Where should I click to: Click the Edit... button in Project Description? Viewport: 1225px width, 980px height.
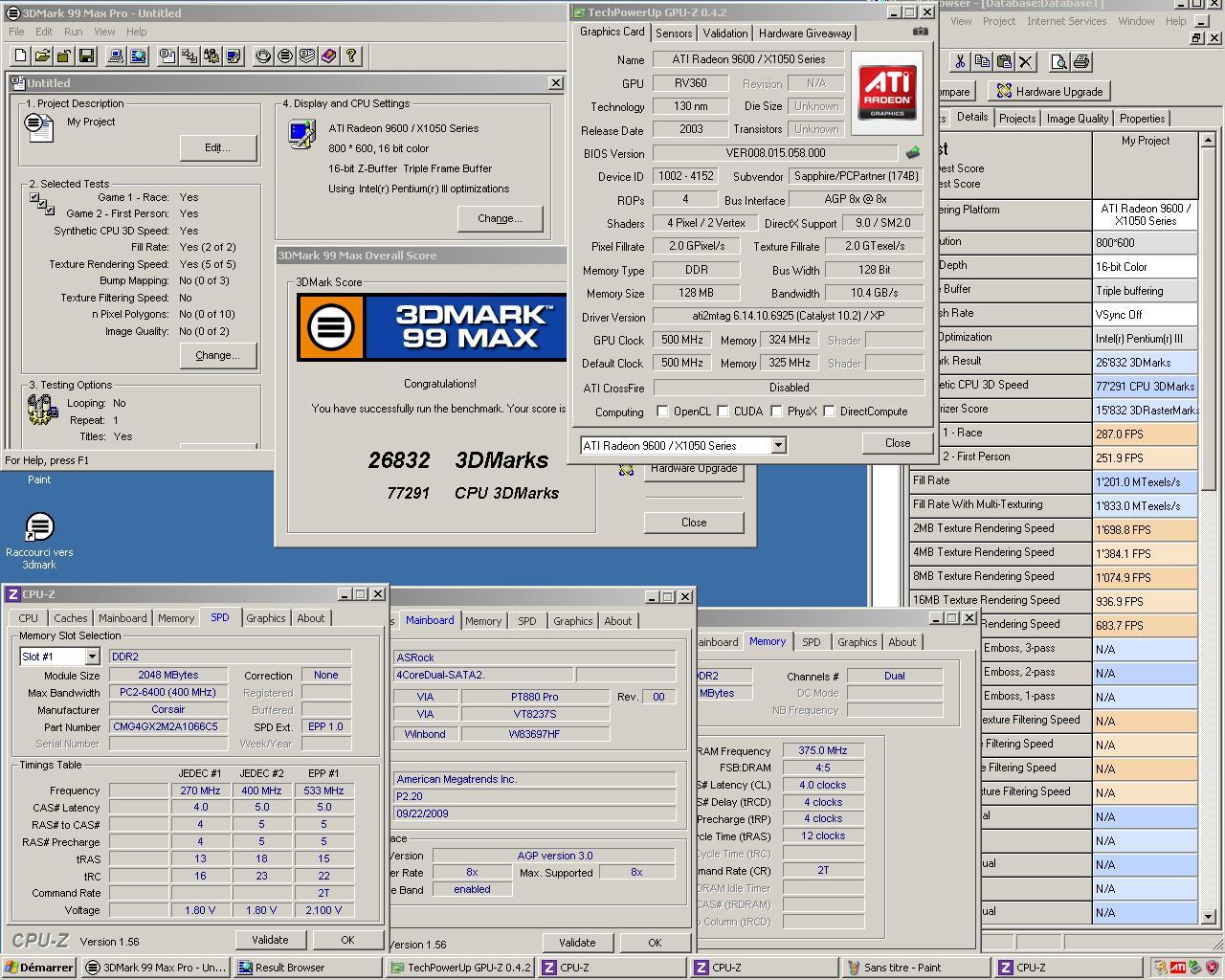click(218, 147)
